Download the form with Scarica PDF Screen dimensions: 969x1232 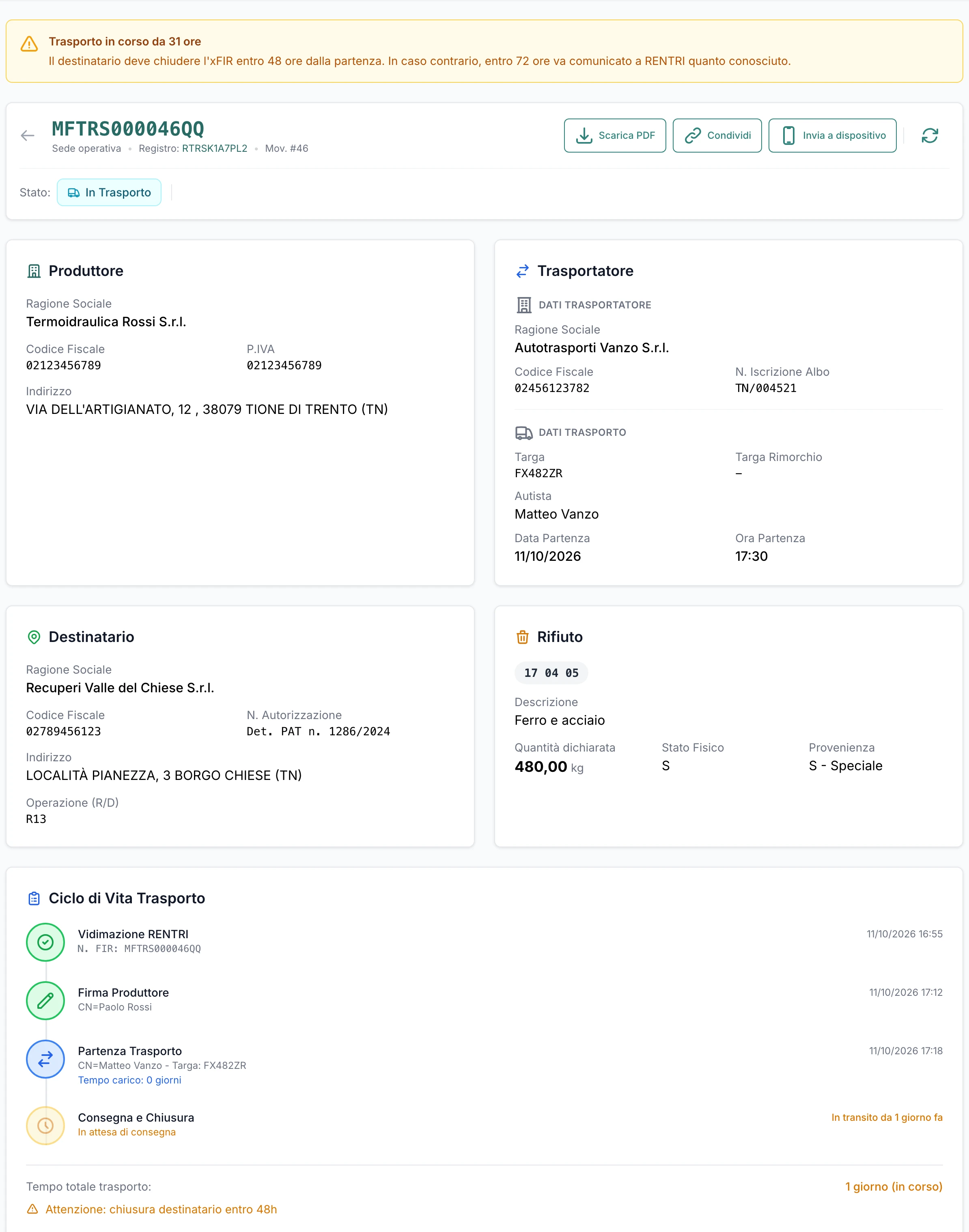[x=614, y=136]
